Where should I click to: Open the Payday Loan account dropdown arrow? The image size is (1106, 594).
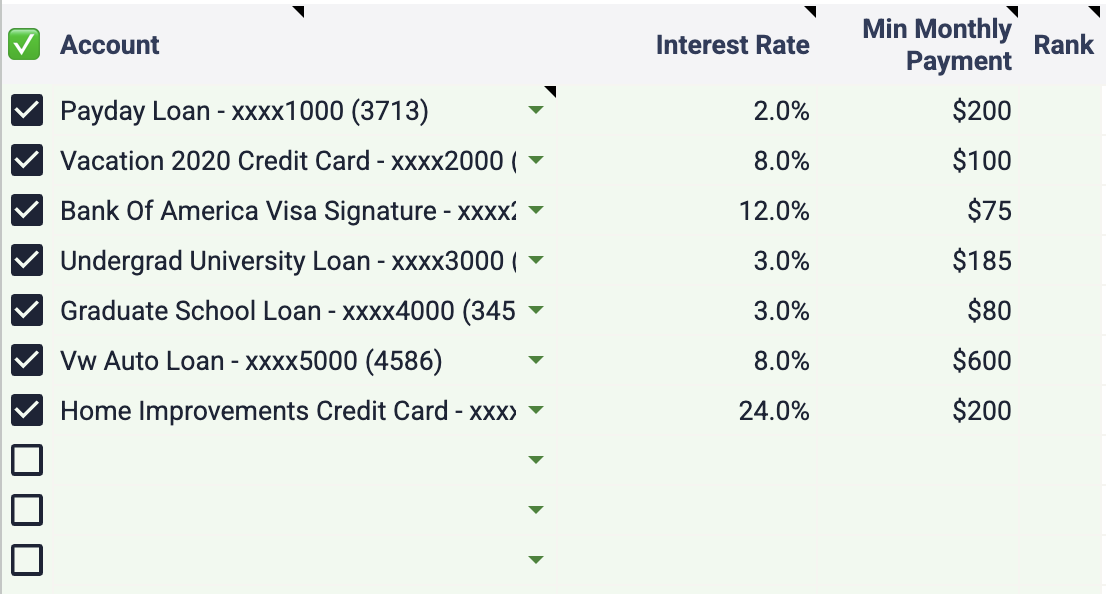536,110
